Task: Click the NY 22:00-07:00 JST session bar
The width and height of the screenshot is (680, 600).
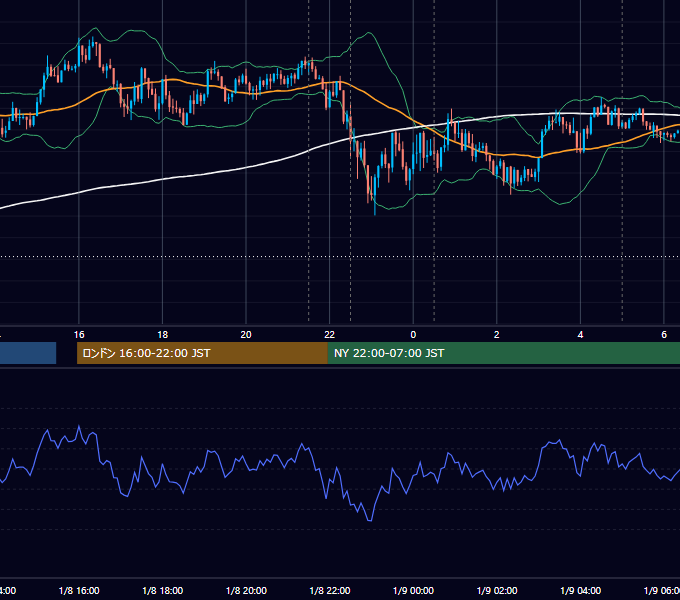Action: pyautogui.click(x=503, y=353)
